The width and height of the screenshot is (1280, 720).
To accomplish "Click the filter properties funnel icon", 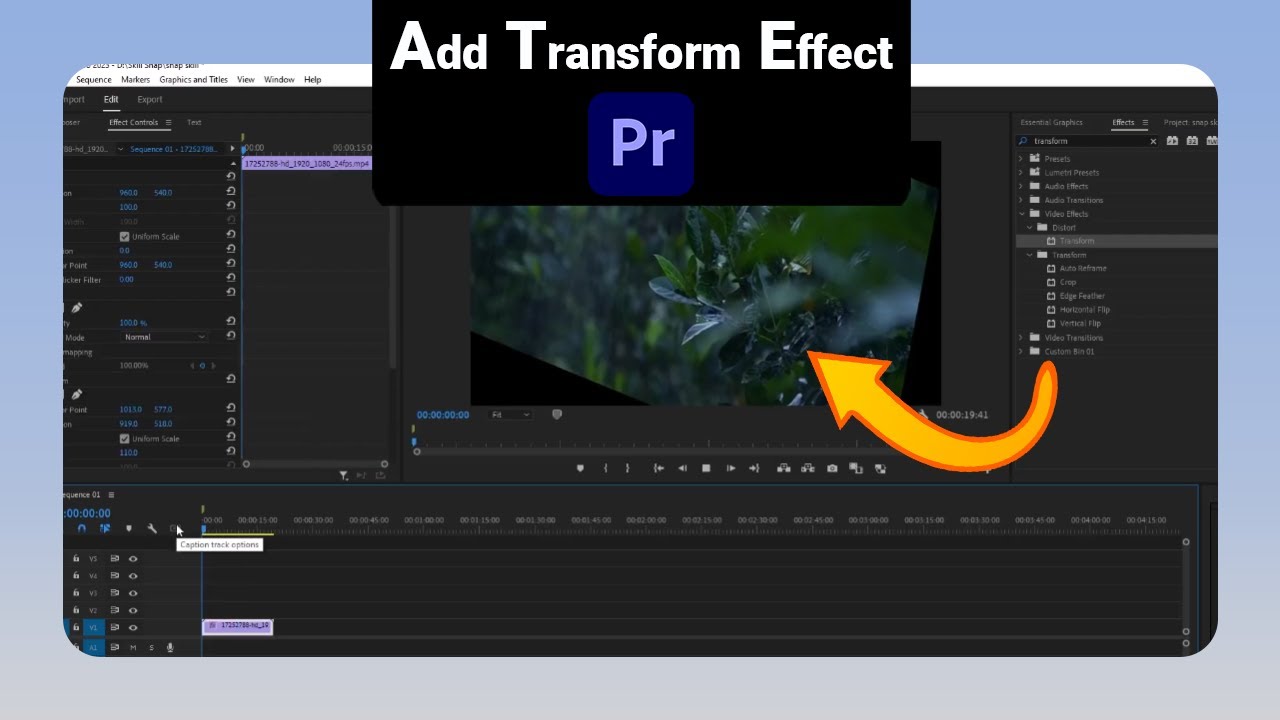I will [343, 476].
